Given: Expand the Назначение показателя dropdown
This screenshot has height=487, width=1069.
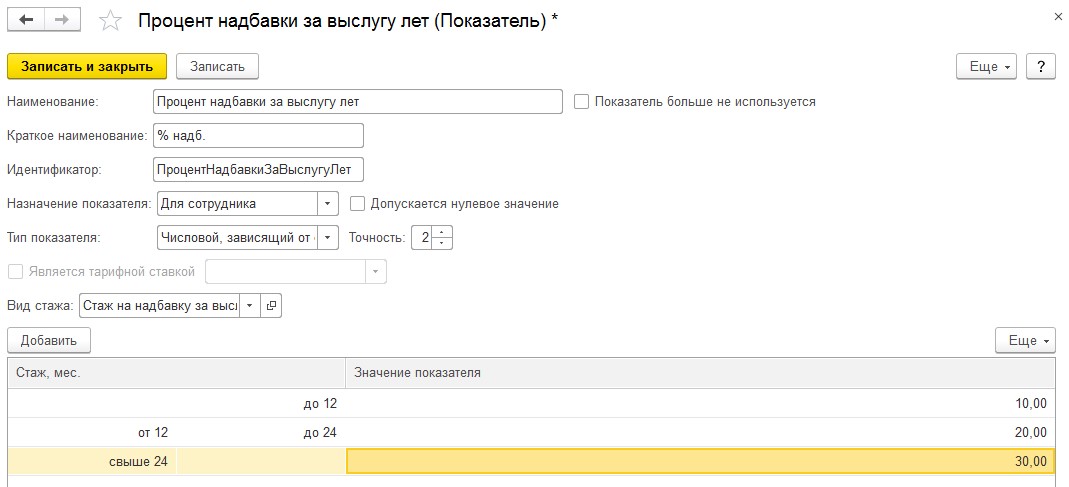Looking at the screenshot, I should 328,204.
